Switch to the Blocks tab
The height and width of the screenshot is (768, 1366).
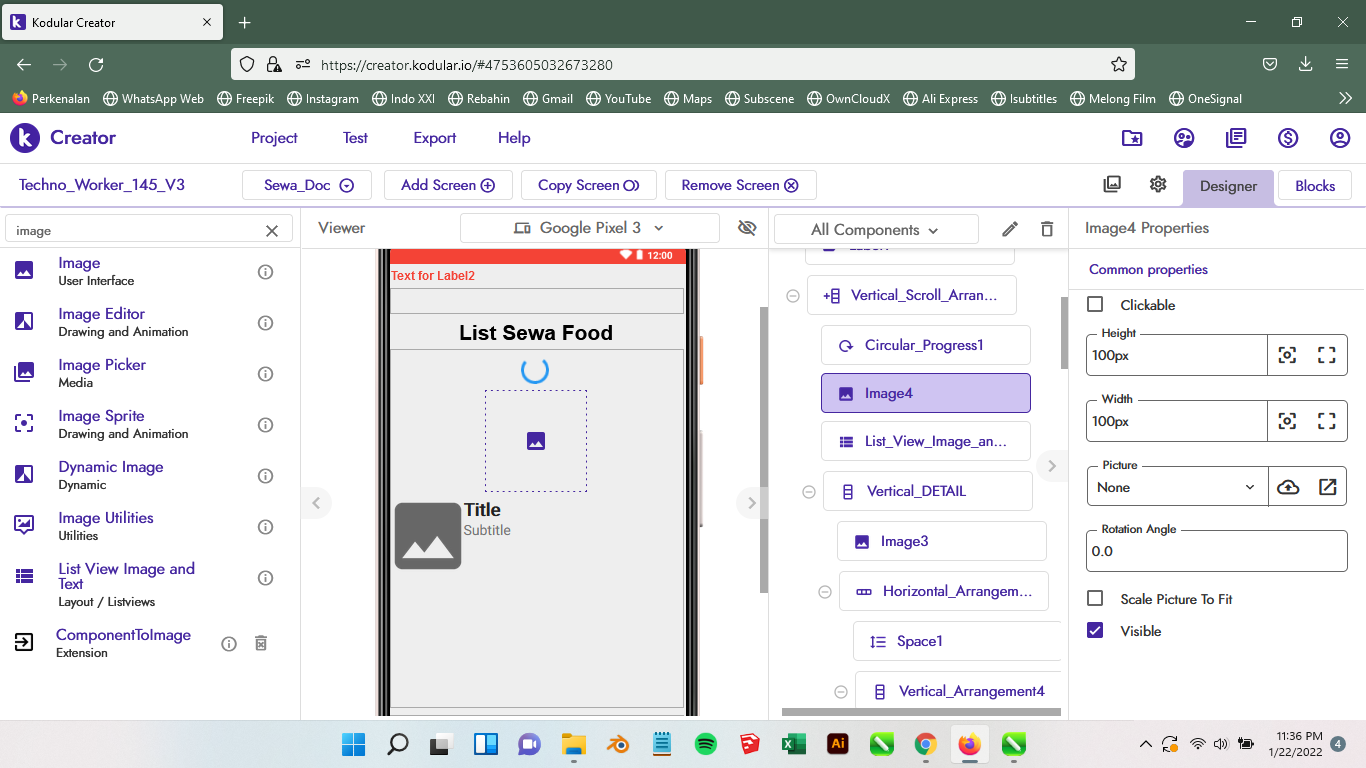1314,186
